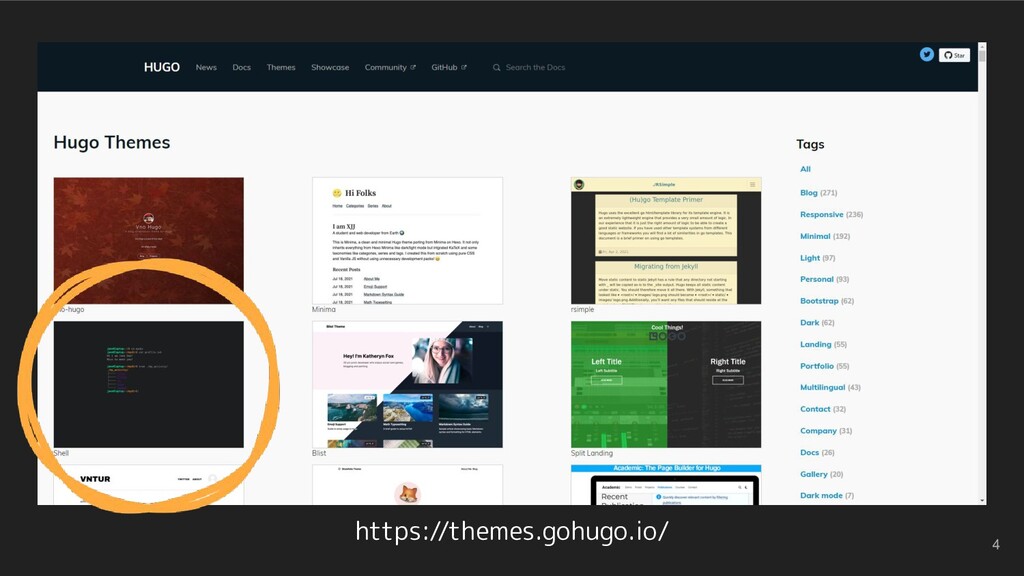This screenshot has width=1024, height=576.
Task: Open the Vno Hugo theme thumbnail
Action: pyautogui.click(x=148, y=240)
